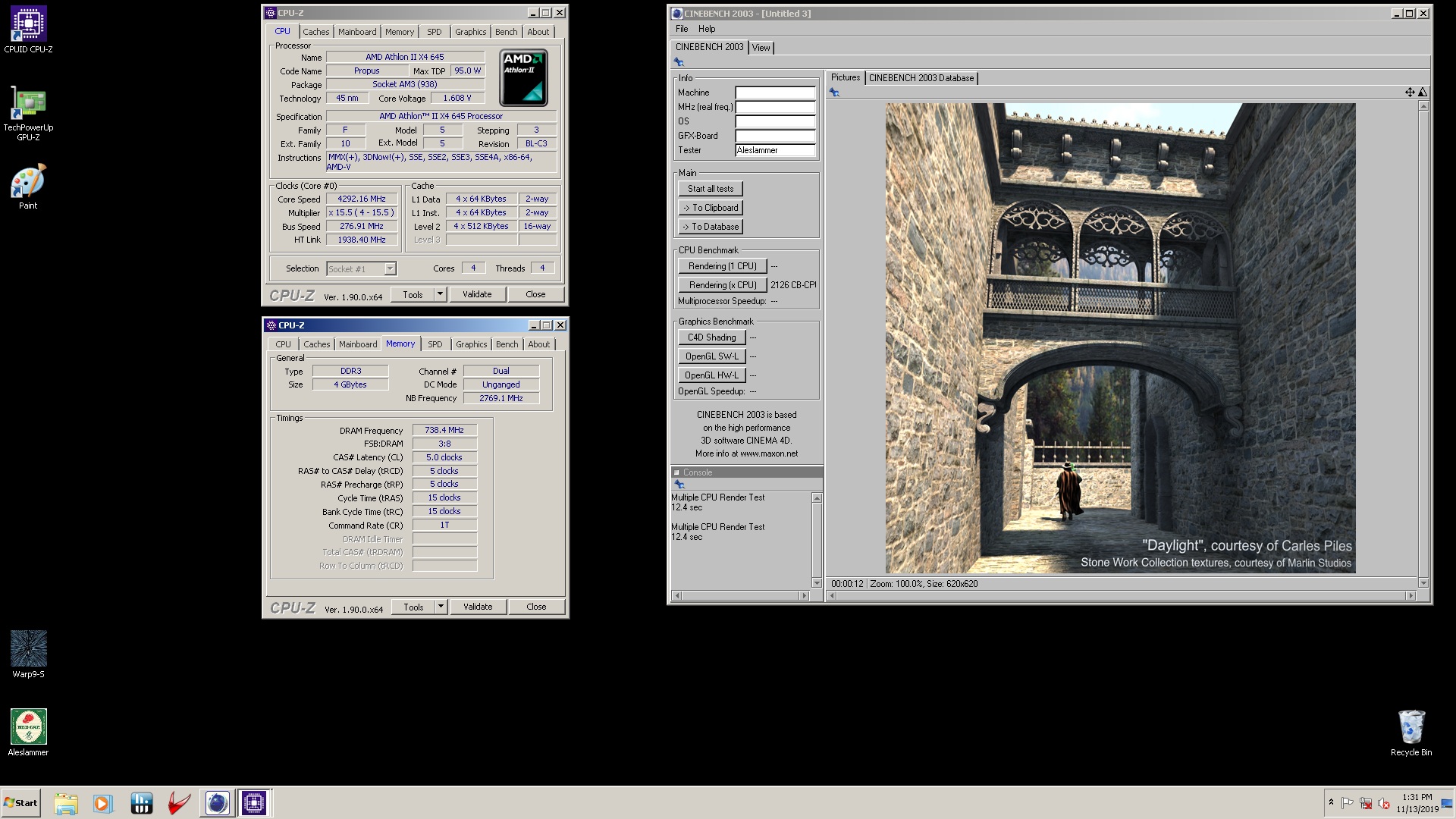Viewport: 1456px width, 819px height.
Task: Click the arrow icon in Console panel
Action: tap(679, 485)
